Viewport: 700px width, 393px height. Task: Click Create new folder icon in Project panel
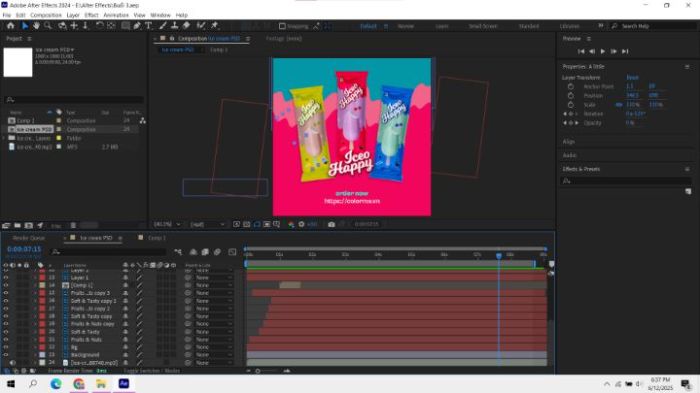(17, 226)
